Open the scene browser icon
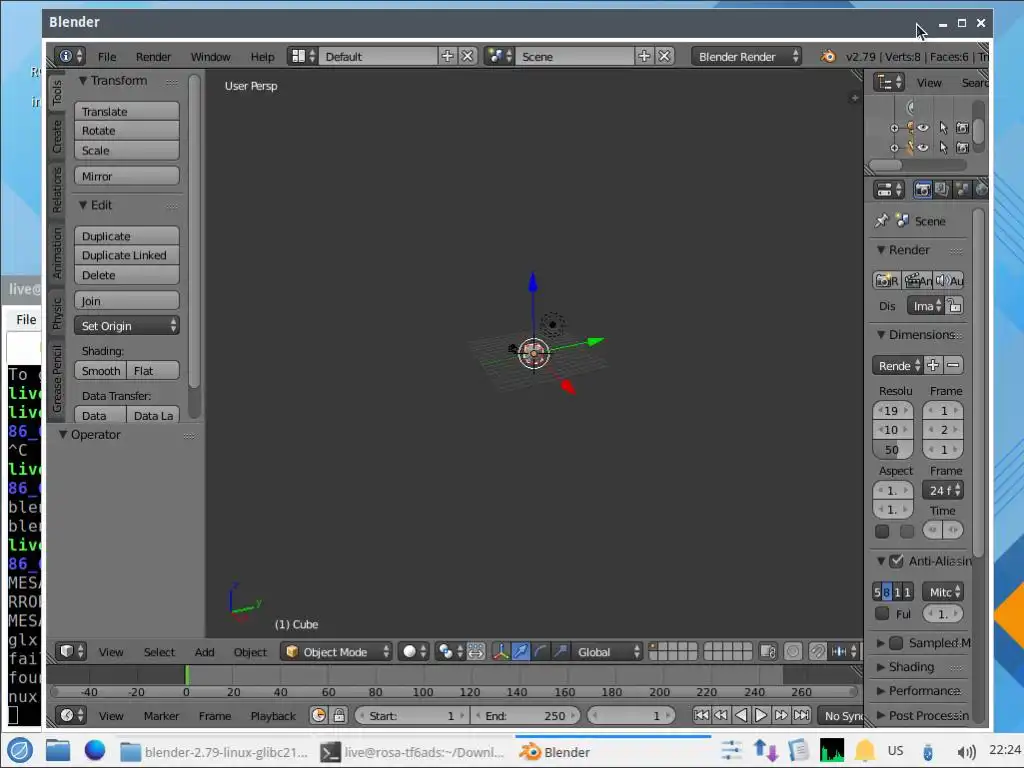Image resolution: width=1024 pixels, height=768 pixels. (x=500, y=56)
